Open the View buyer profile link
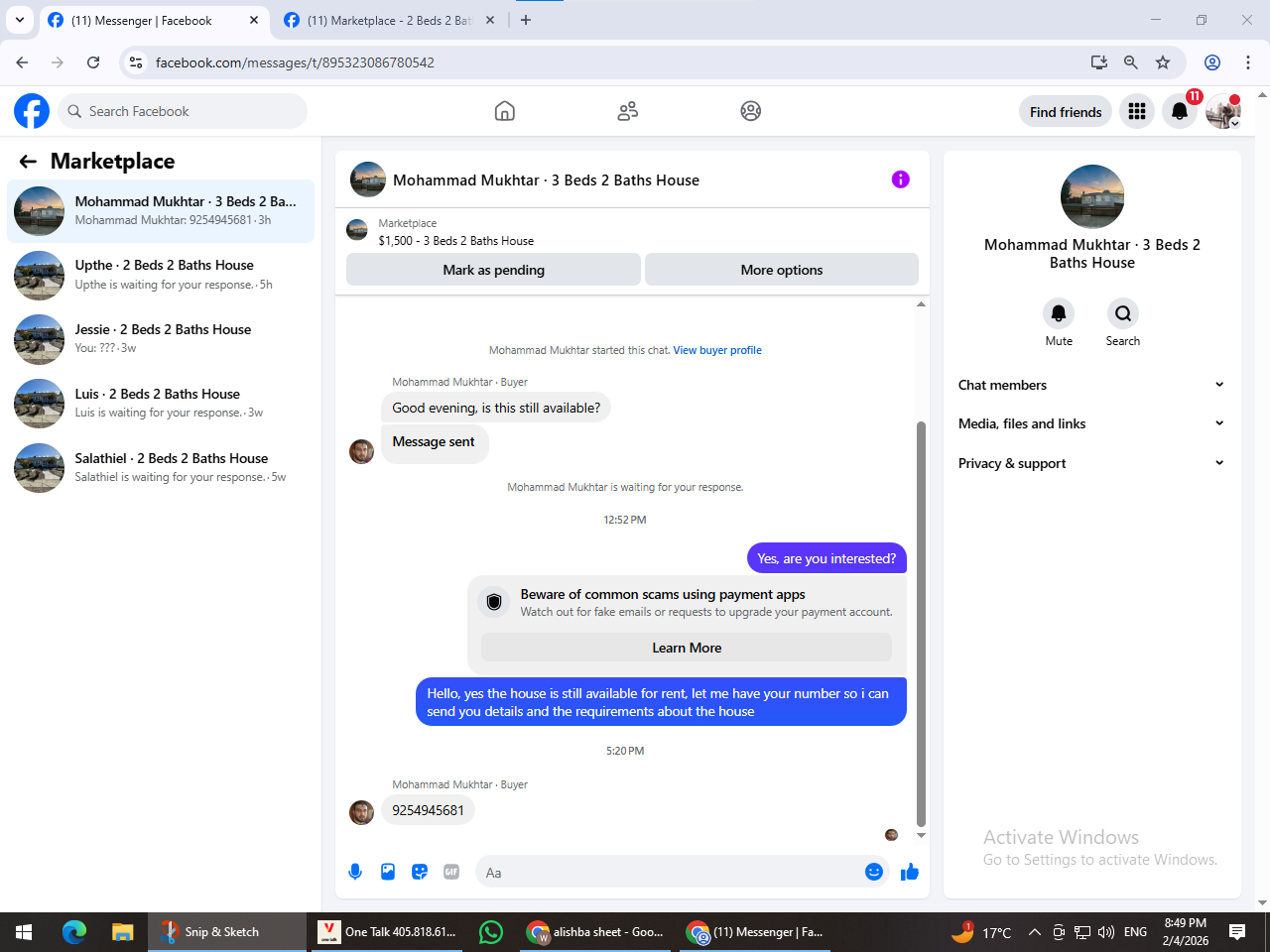 [717, 350]
